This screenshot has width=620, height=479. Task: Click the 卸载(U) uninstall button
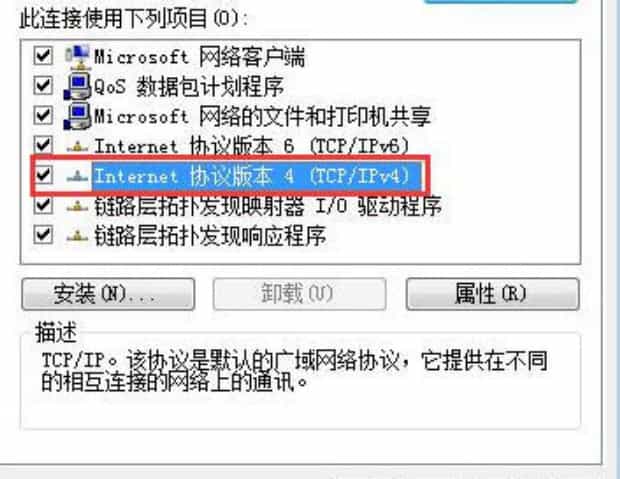299,294
